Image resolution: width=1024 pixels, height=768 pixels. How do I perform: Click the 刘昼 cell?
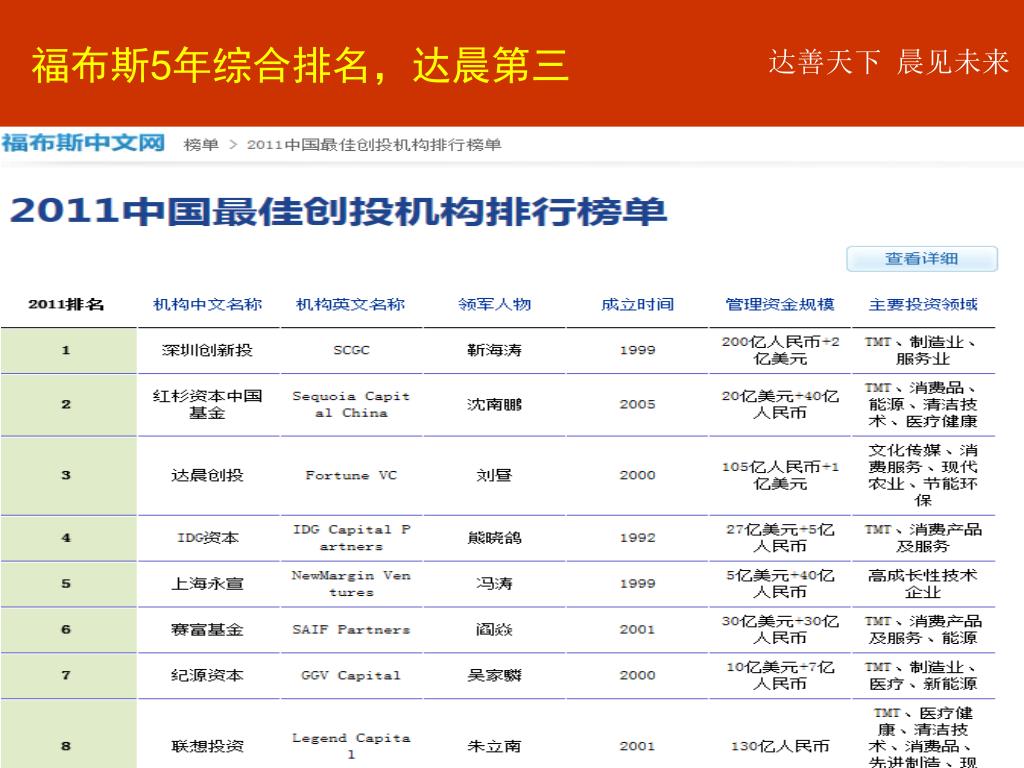click(494, 475)
